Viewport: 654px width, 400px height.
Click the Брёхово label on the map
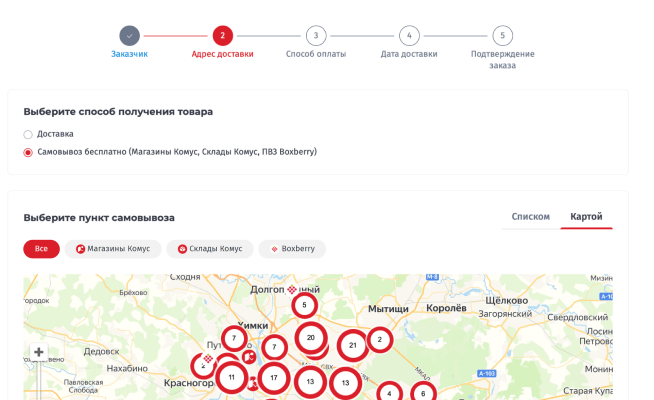coord(133,293)
